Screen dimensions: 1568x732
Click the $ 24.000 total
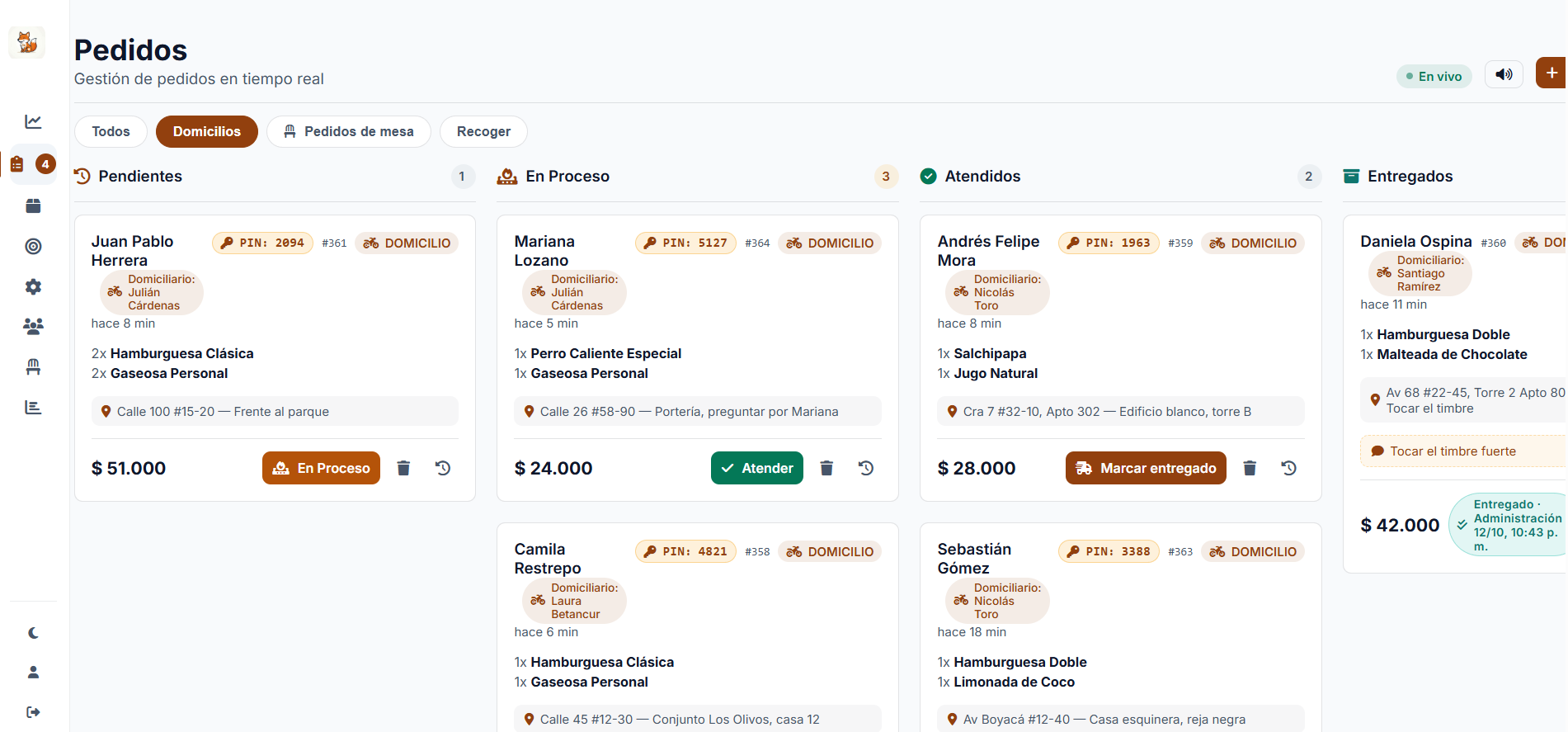point(553,468)
